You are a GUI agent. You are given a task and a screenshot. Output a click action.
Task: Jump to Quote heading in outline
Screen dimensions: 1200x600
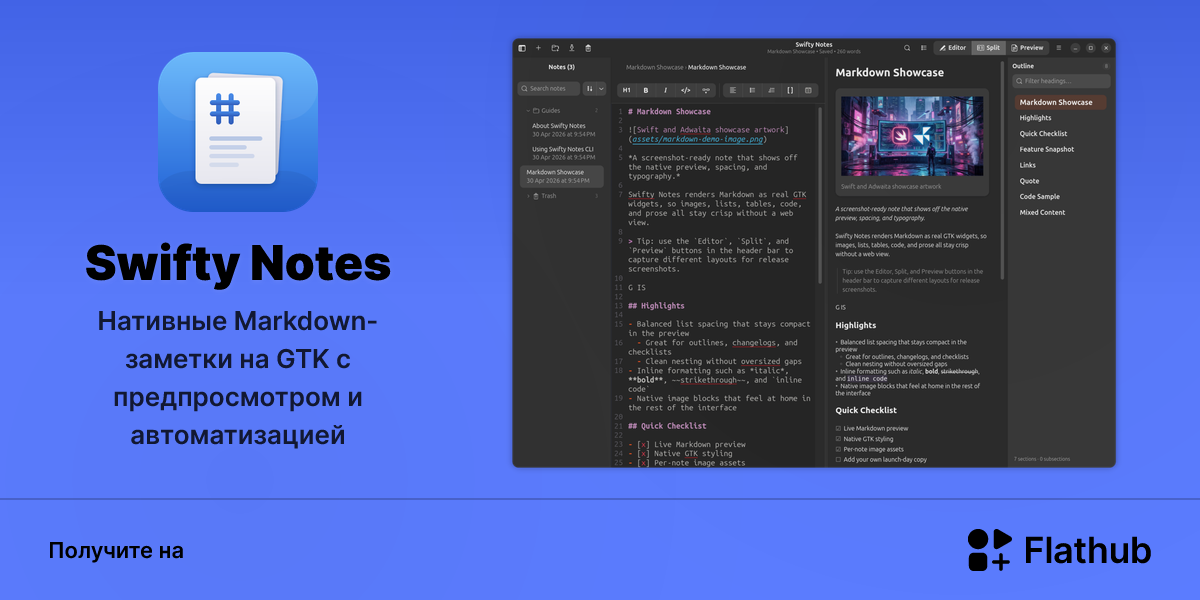tap(1030, 181)
